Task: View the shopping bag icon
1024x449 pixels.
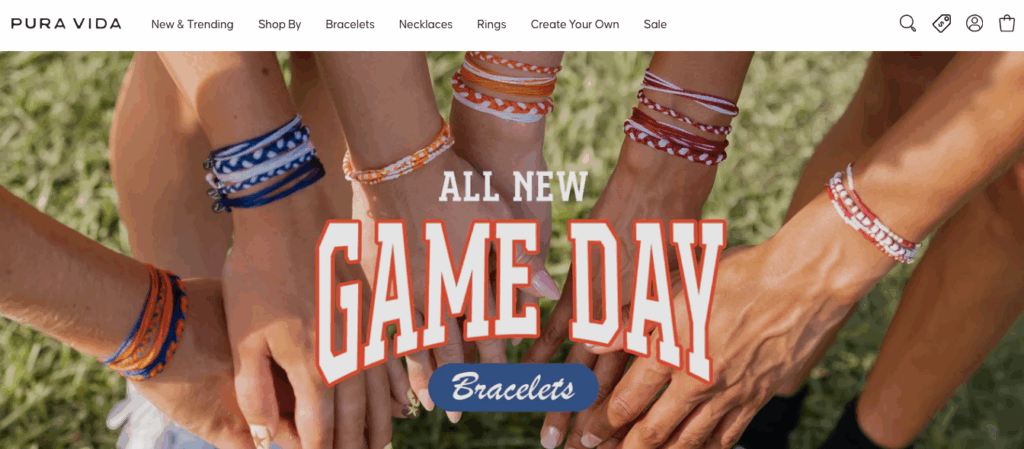Action: pyautogui.click(x=1007, y=23)
